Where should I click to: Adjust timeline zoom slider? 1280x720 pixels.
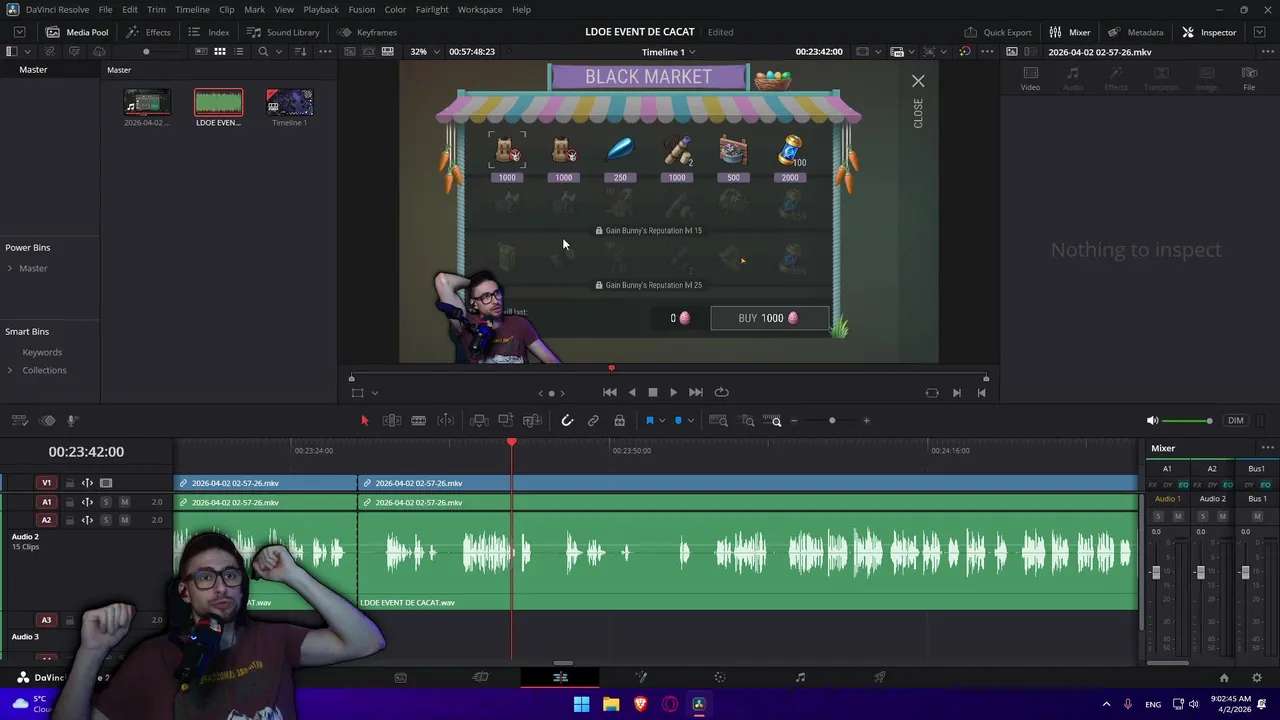(832, 421)
